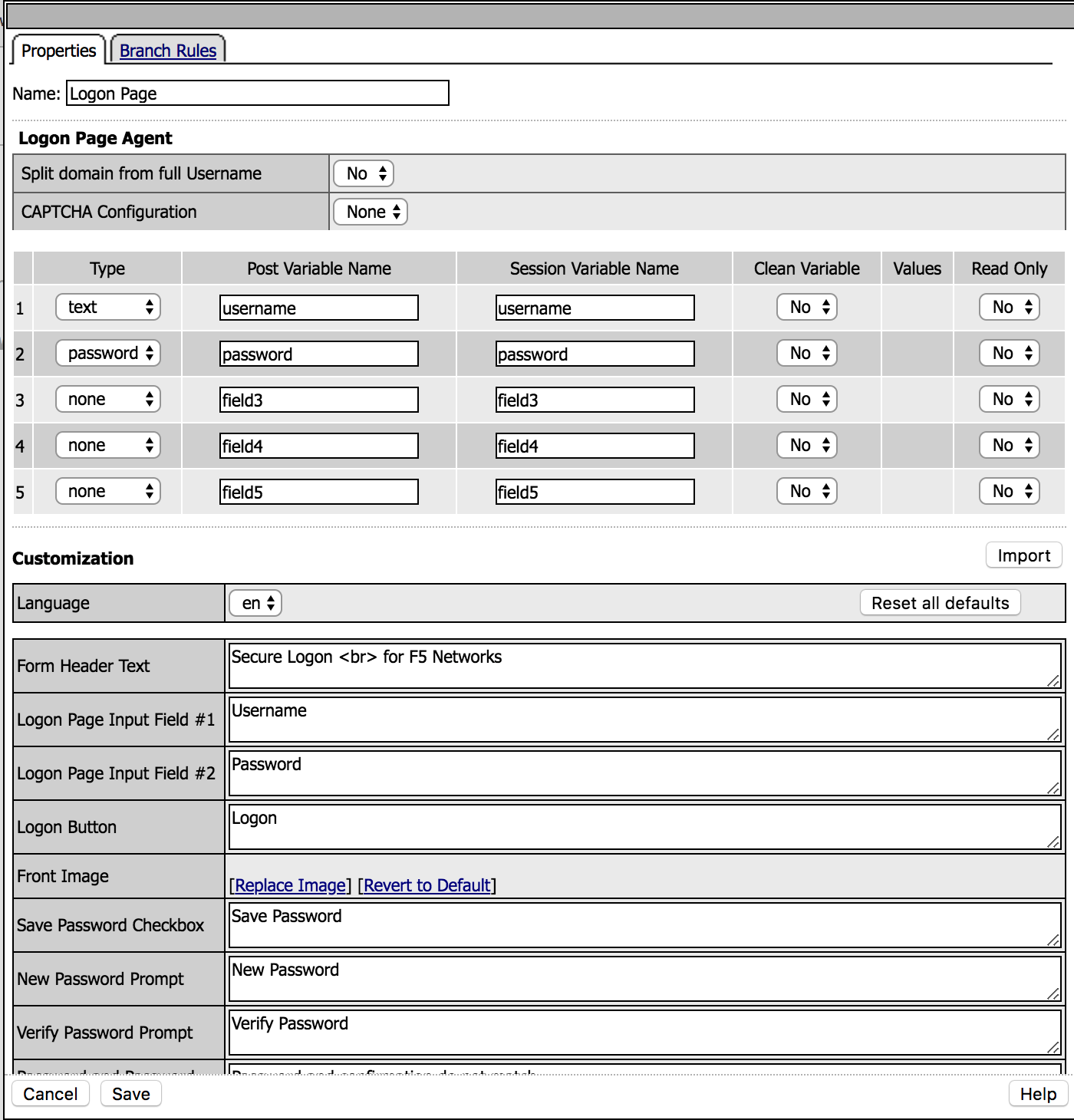1074x1120 pixels.
Task: Edit row 4 Post Variable Name field4
Action: tap(319, 446)
